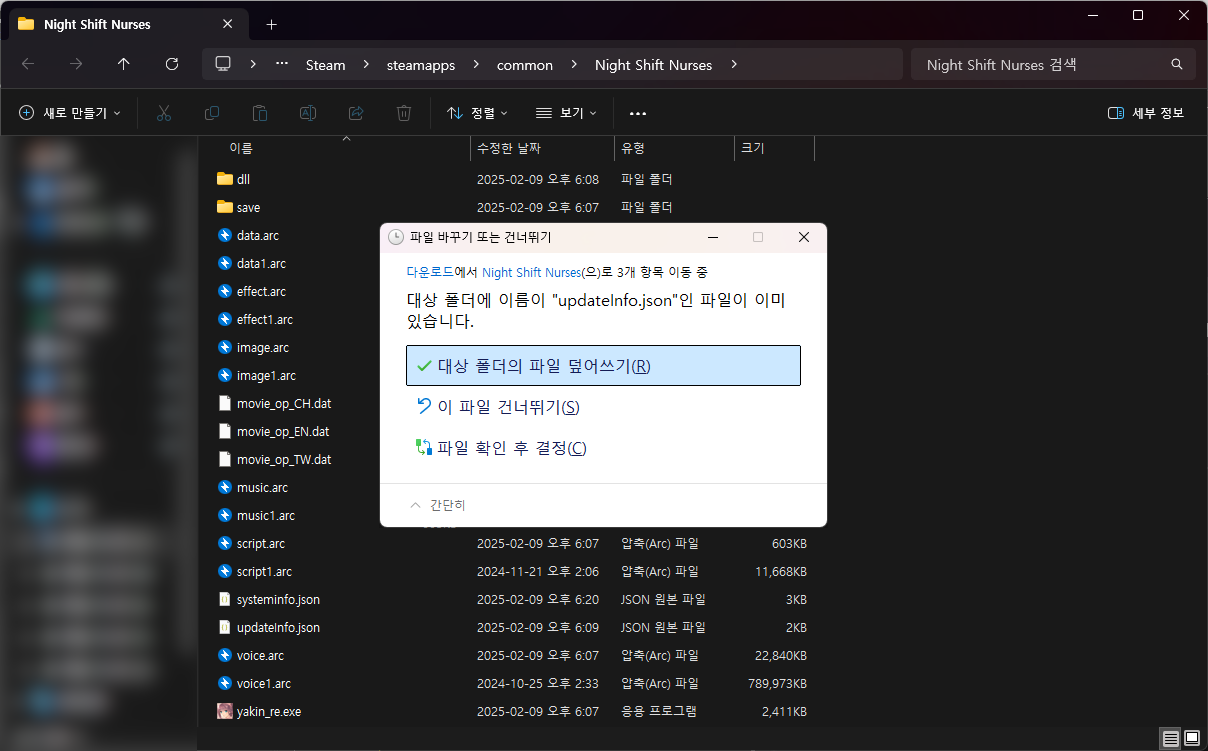Click the data.arc file icon

point(224,235)
